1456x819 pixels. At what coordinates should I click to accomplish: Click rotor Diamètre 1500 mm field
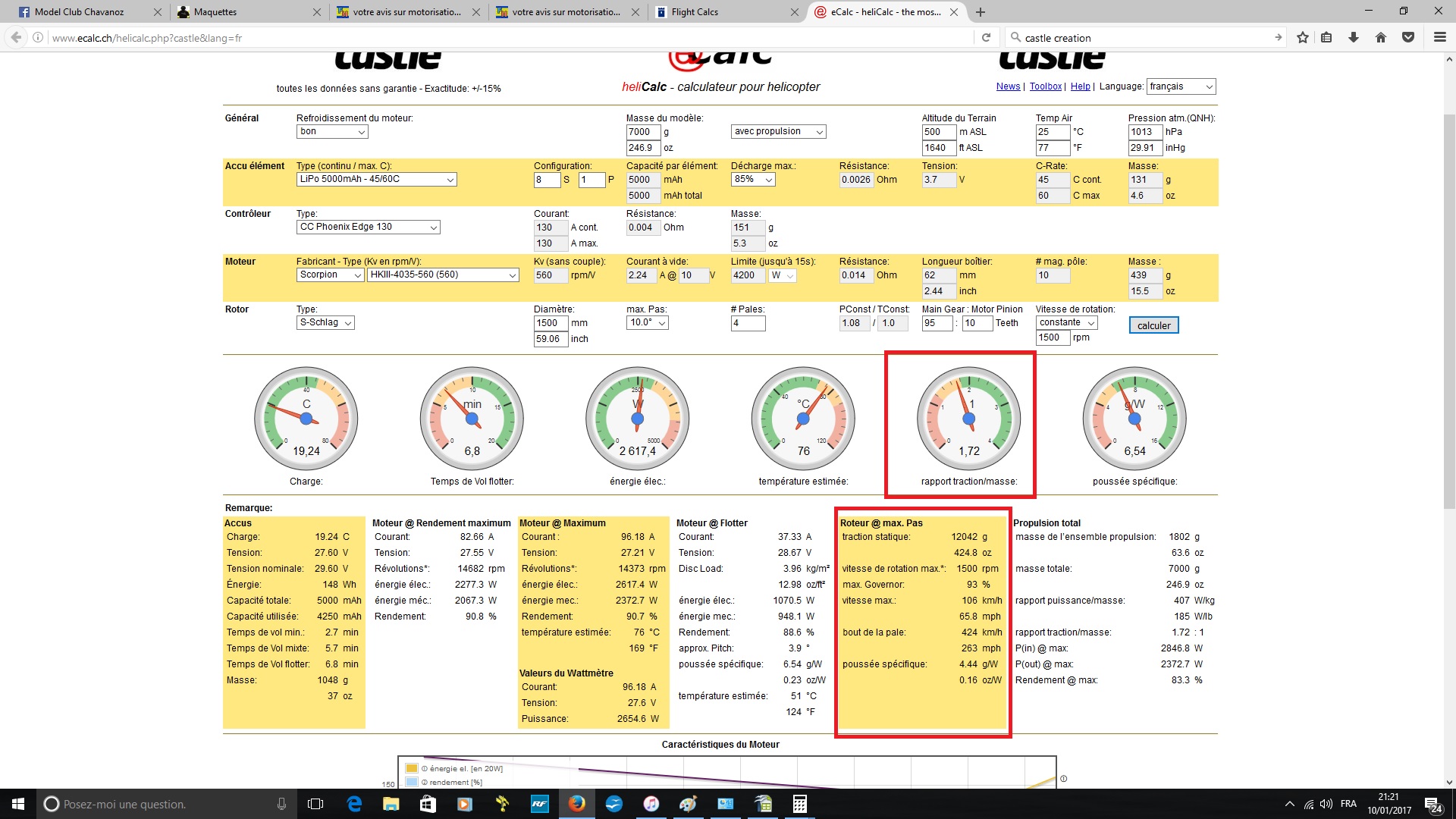551,323
